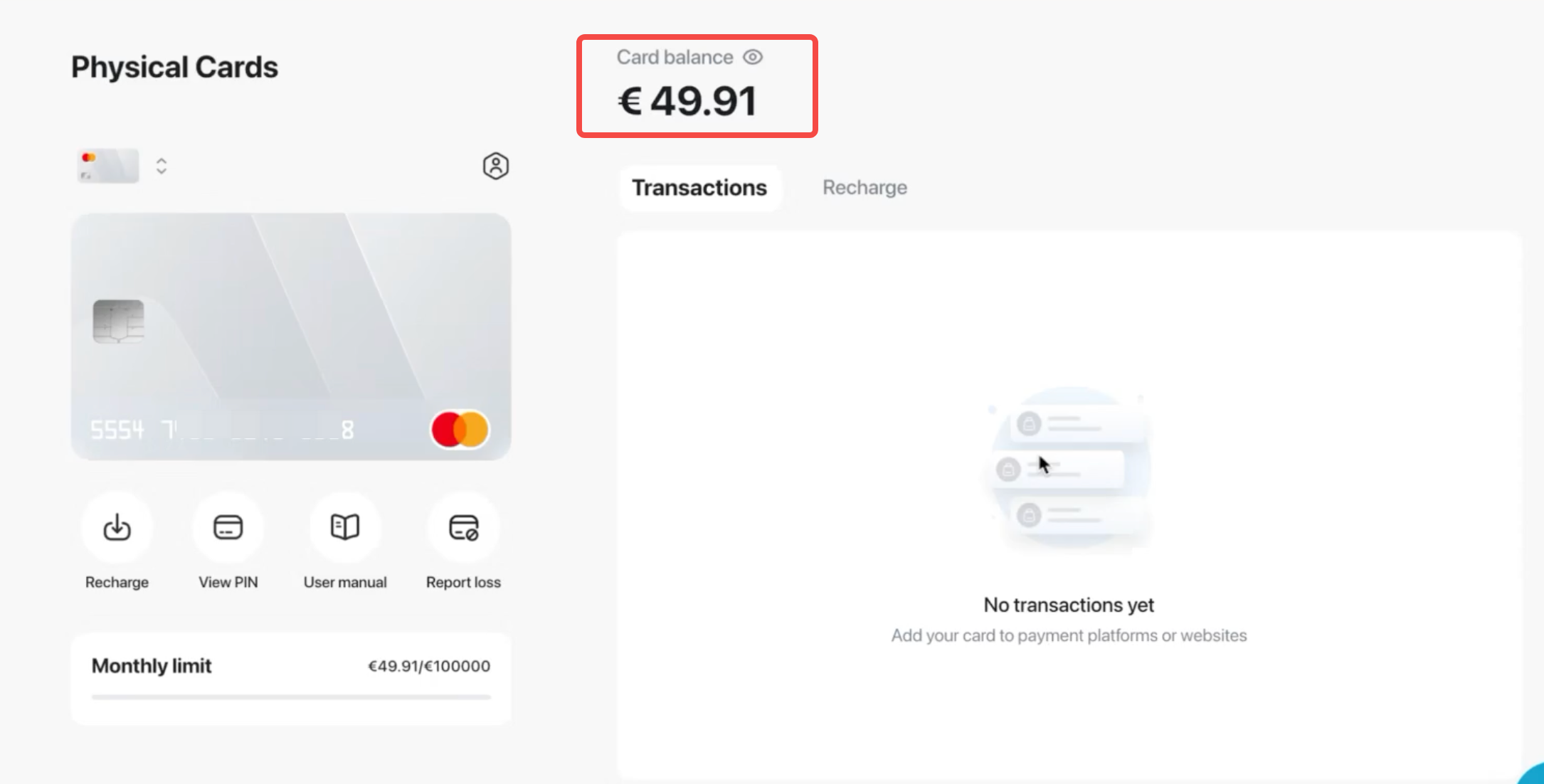This screenshot has height=784, width=1544.
Task: Select the small card thumbnail in switcher
Action: click(108, 166)
